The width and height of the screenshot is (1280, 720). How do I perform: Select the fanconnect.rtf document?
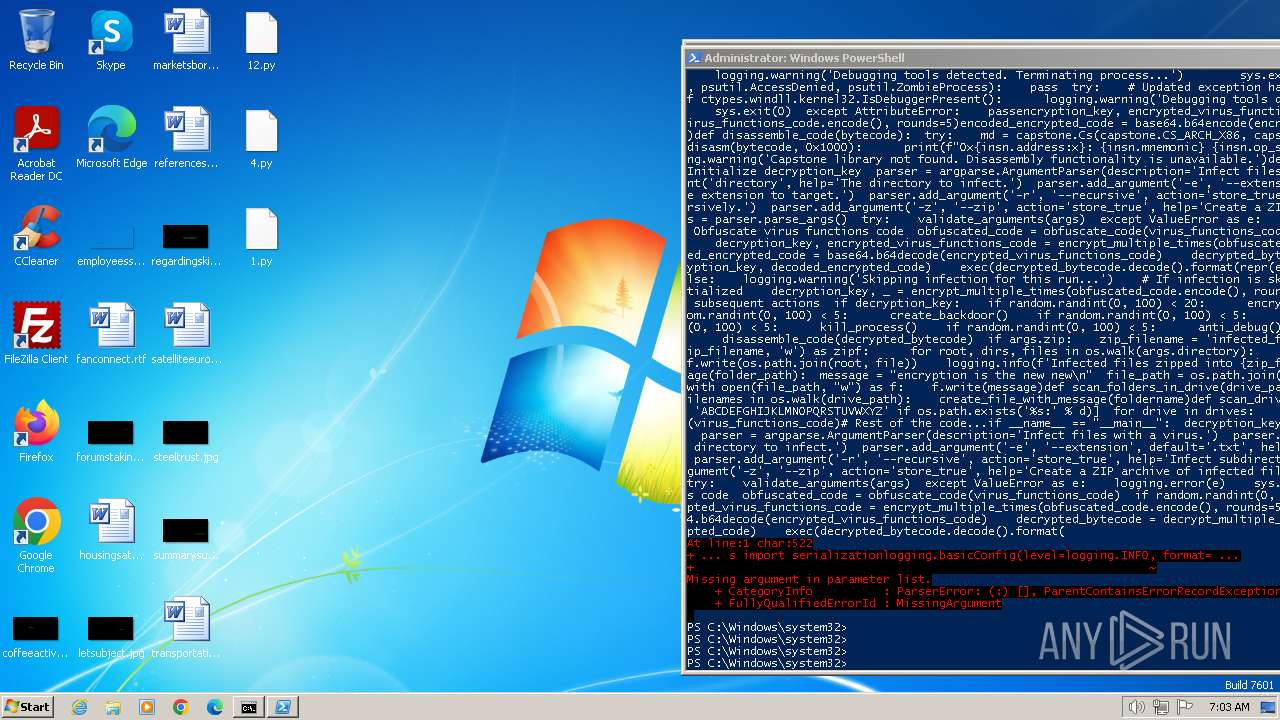111,335
